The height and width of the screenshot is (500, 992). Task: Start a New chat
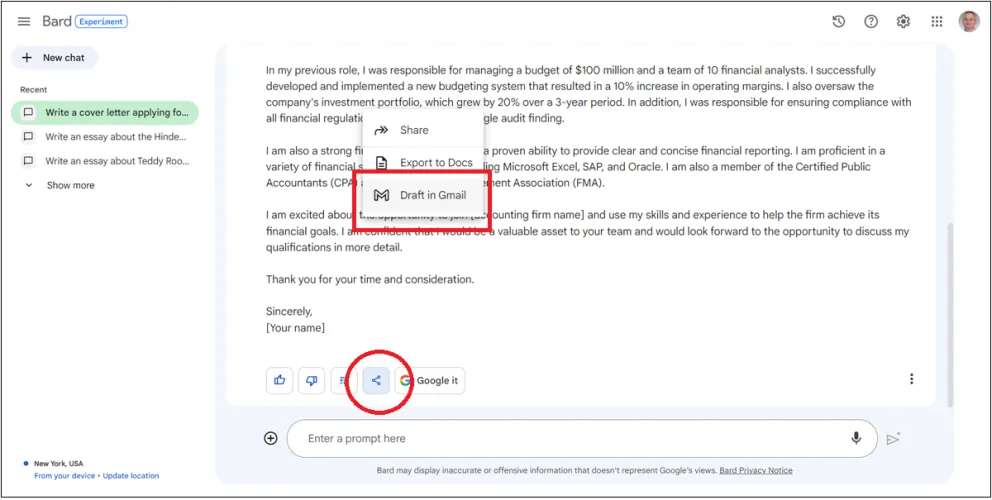(55, 58)
